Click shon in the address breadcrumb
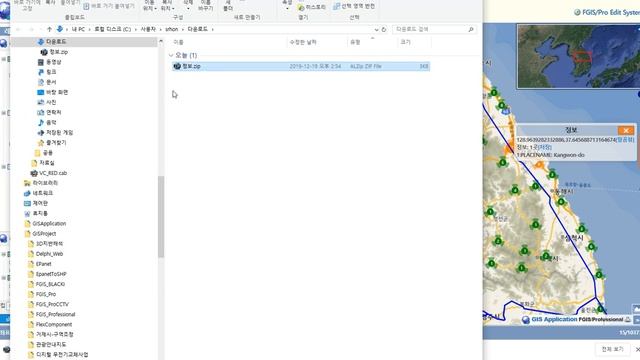Viewport: 640px width, 360px height. click(x=172, y=29)
